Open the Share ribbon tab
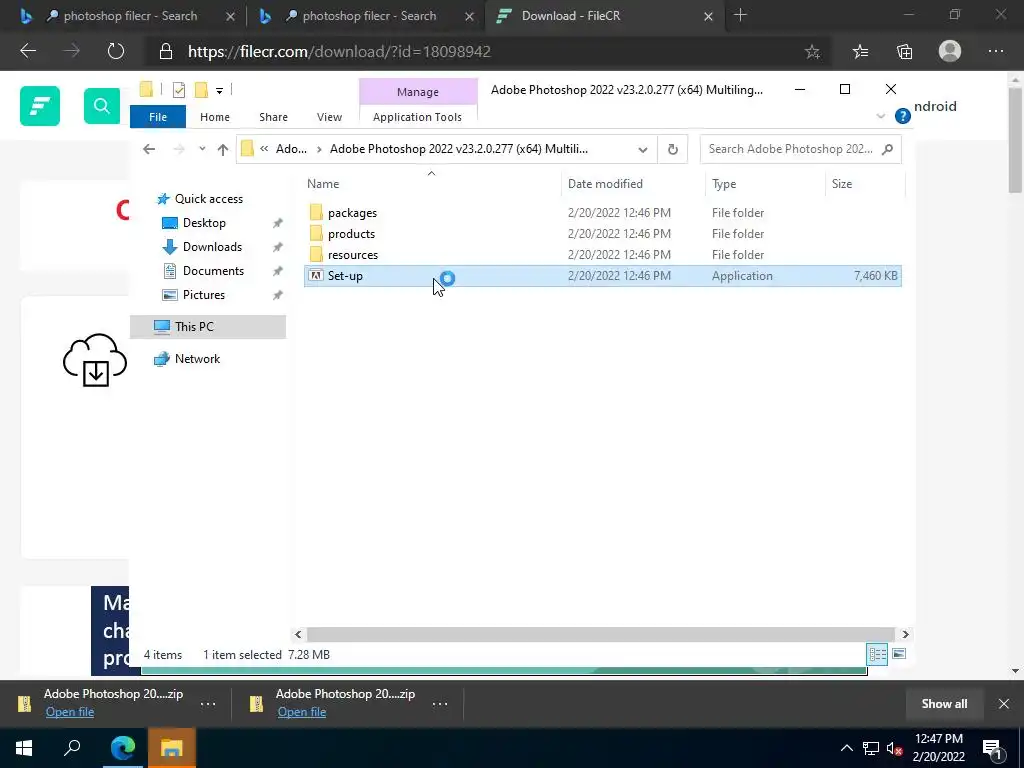 [x=273, y=117]
